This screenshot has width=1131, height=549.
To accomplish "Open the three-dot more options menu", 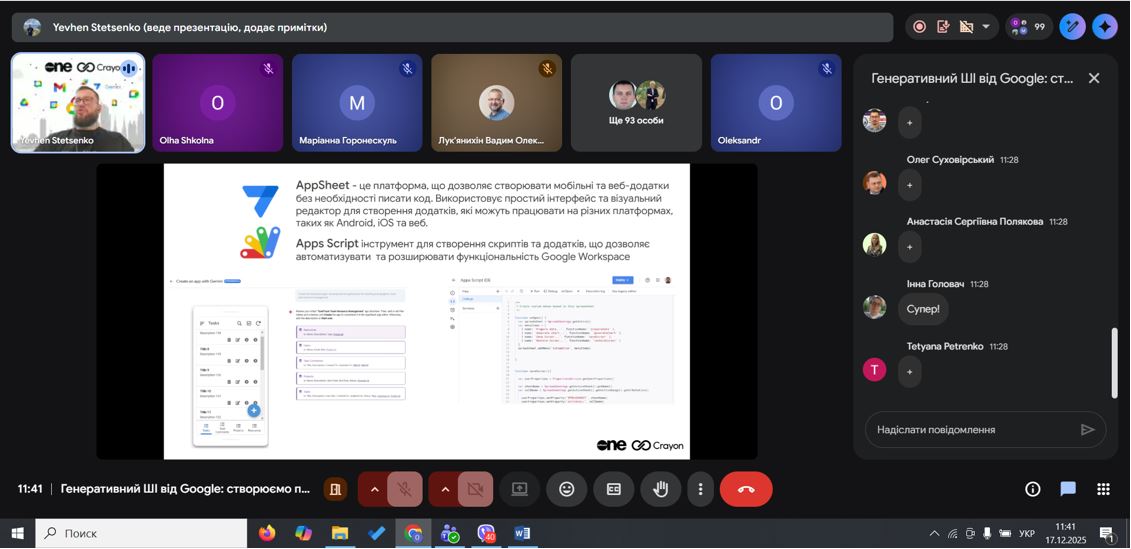I will 701,489.
